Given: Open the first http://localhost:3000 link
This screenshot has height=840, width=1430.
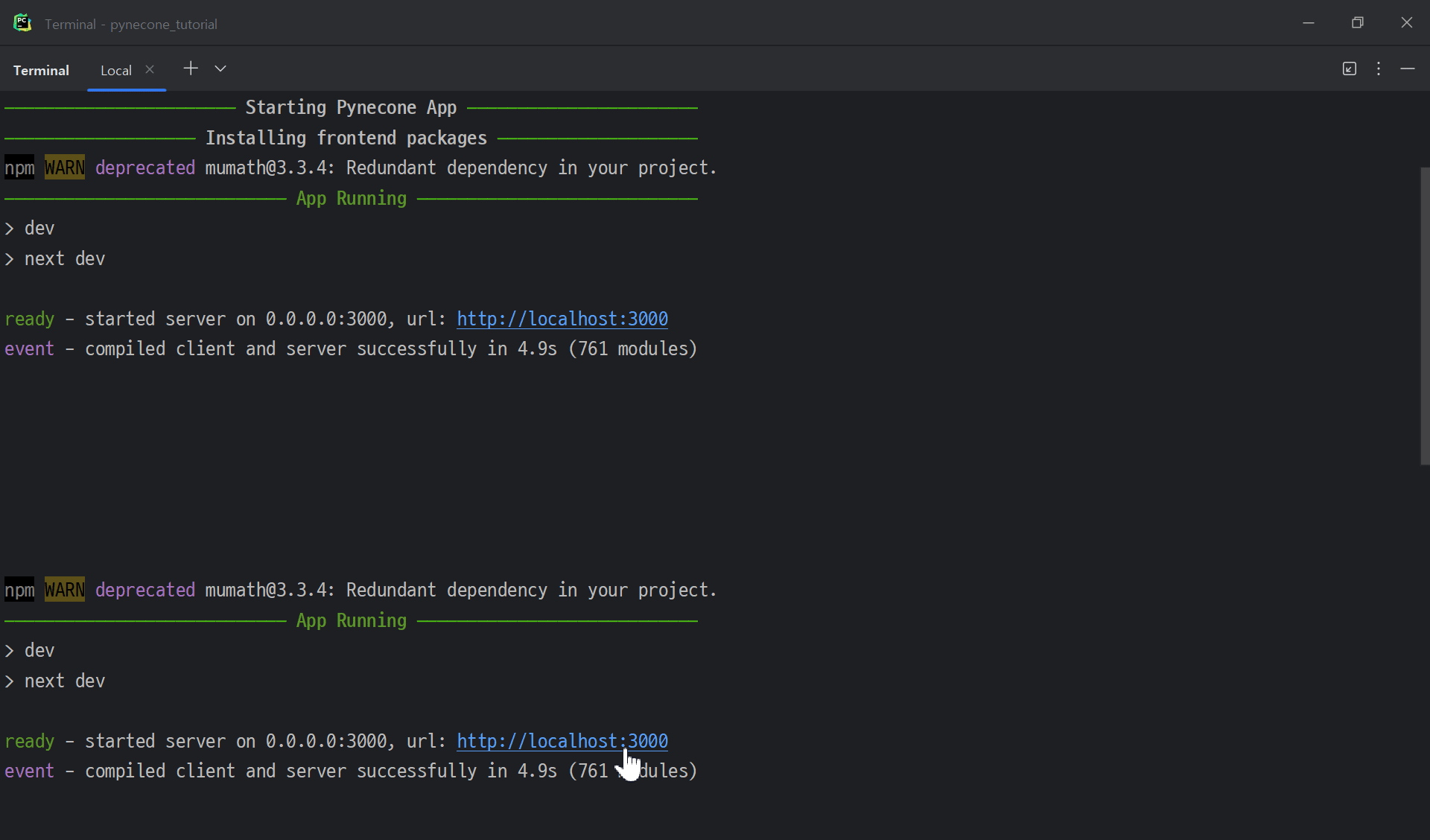Looking at the screenshot, I should point(562,319).
